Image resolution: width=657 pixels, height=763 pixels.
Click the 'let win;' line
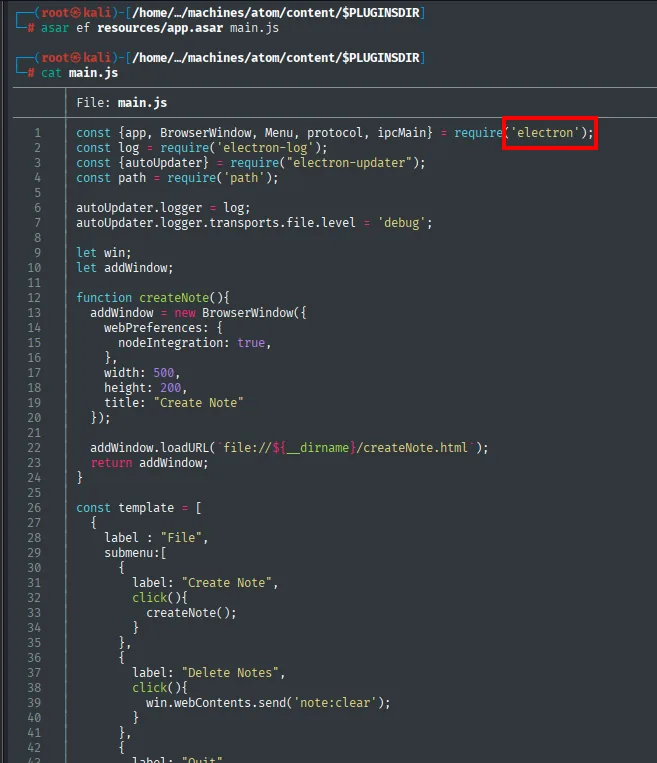(x=104, y=253)
